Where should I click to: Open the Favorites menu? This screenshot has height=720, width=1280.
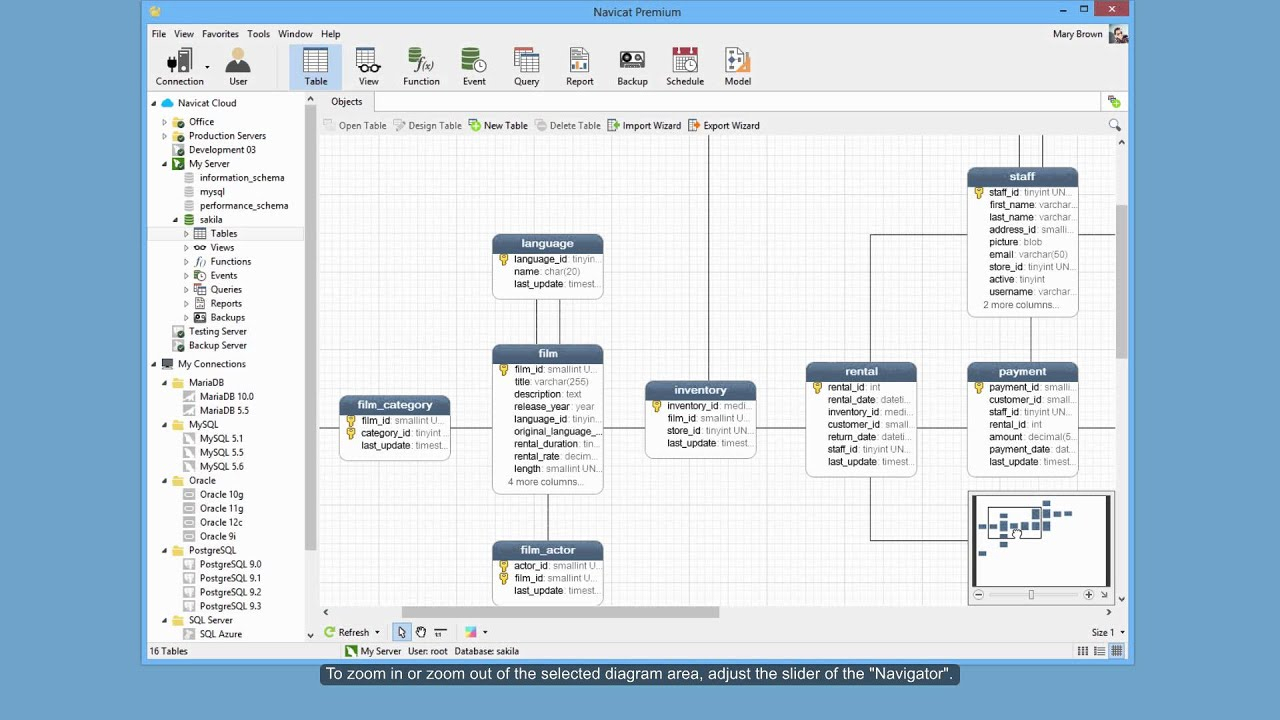(220, 34)
